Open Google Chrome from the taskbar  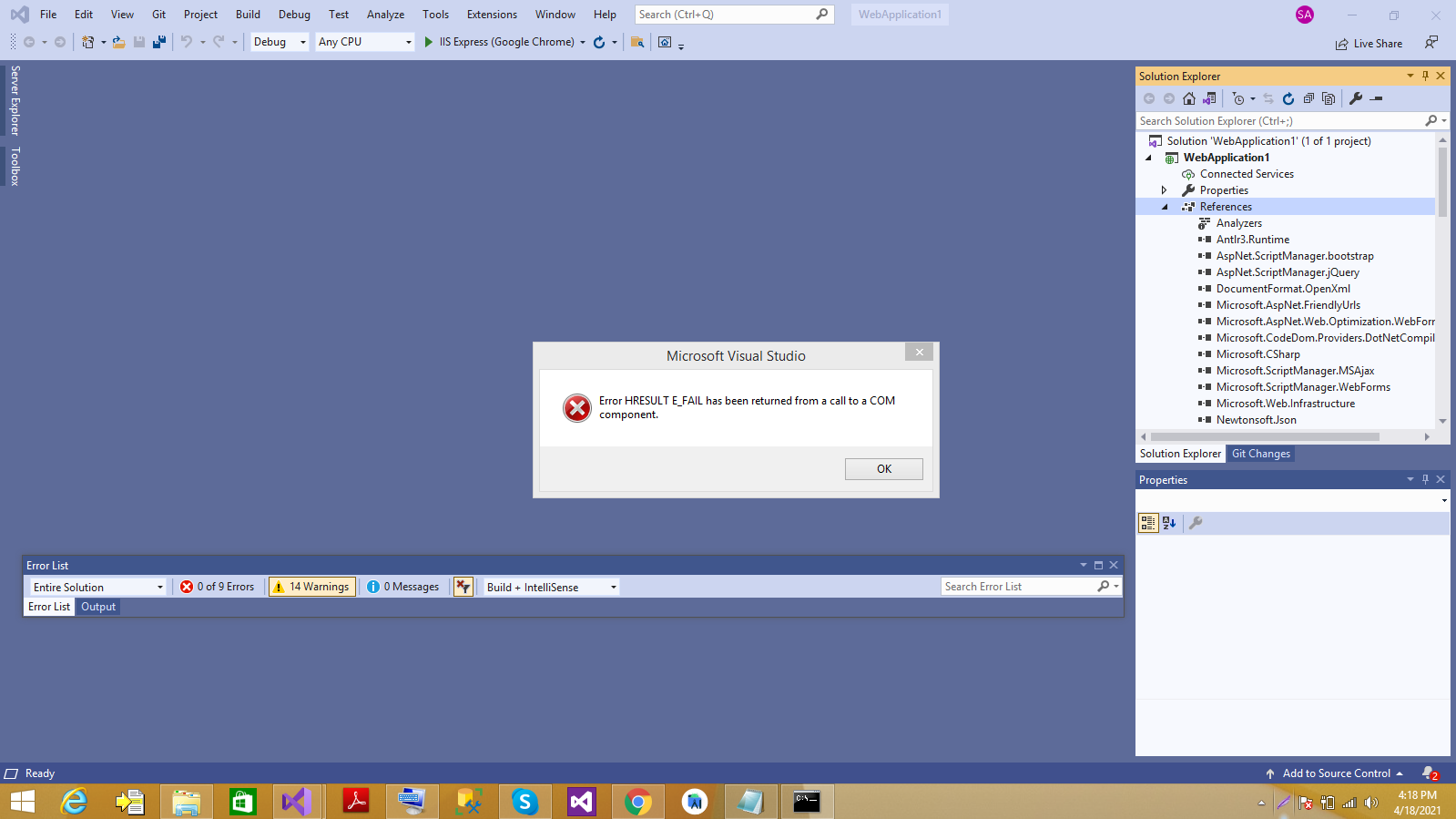pos(638,802)
